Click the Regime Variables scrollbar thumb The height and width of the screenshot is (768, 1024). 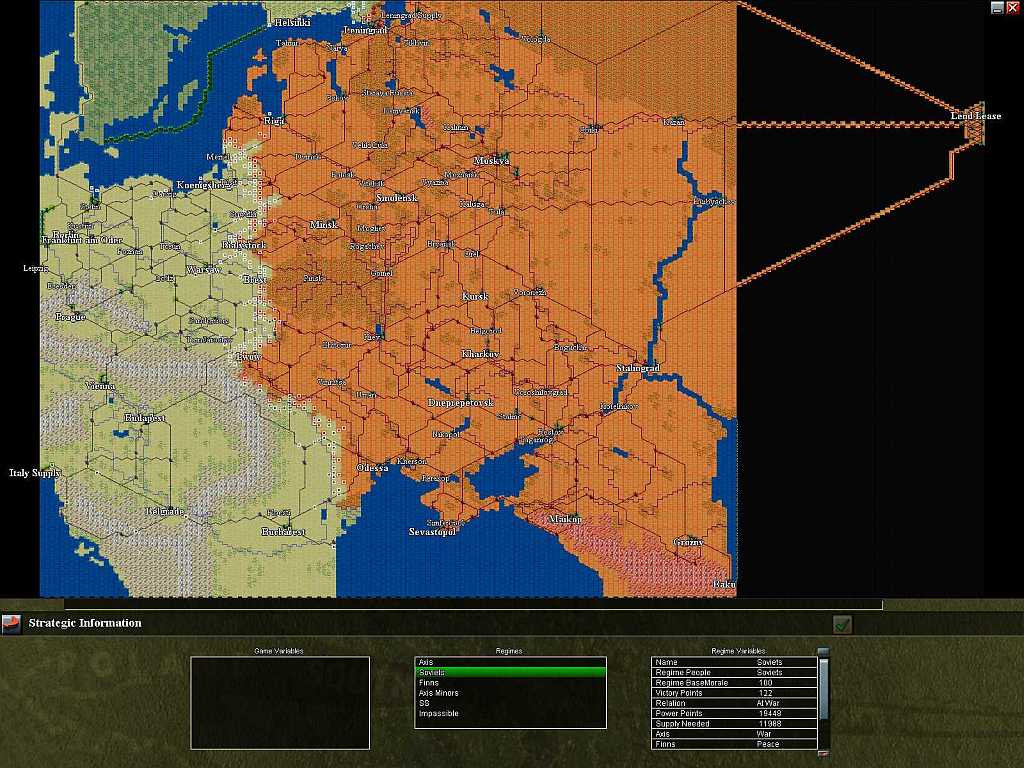[824, 688]
